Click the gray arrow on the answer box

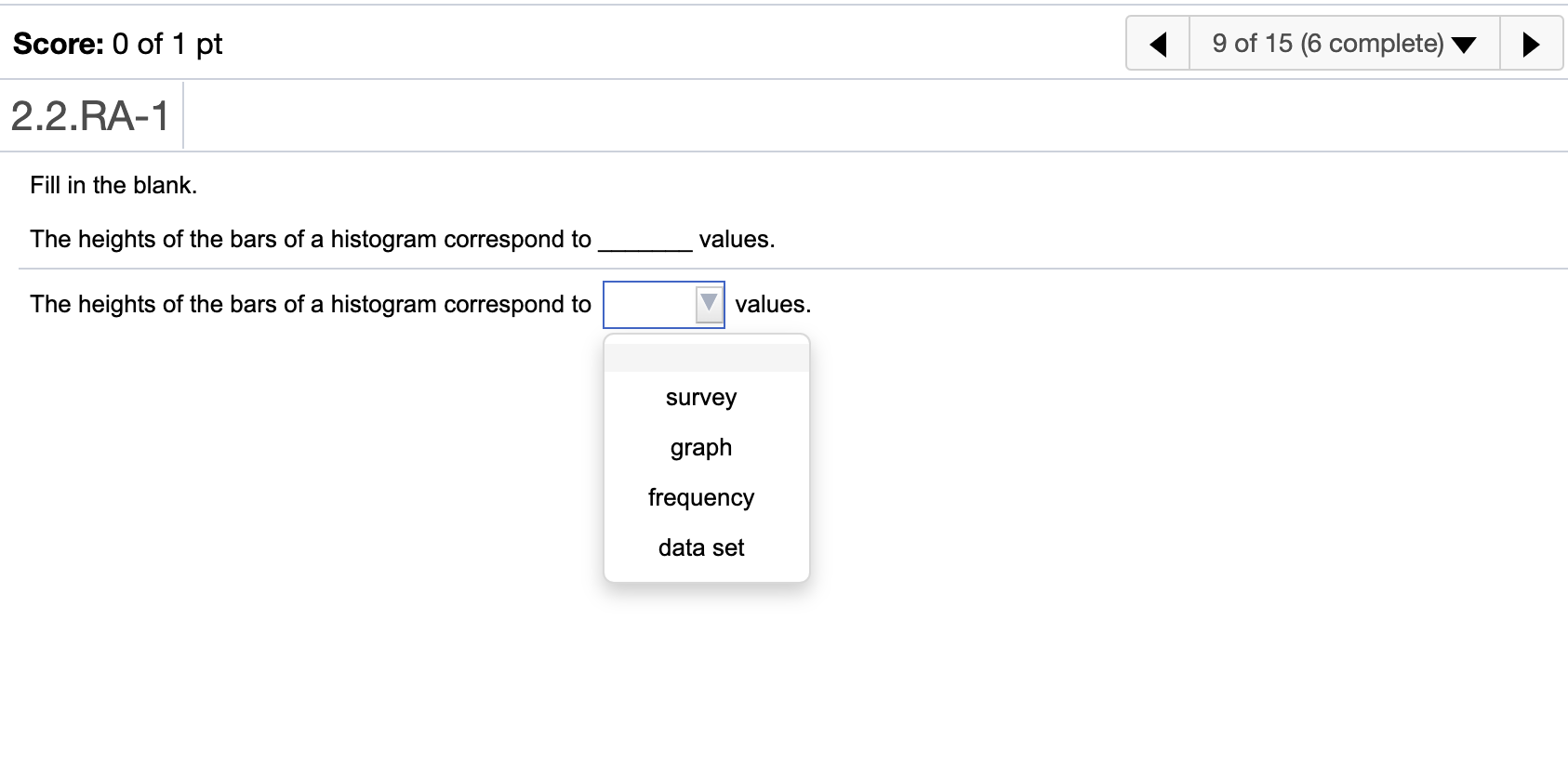710,304
